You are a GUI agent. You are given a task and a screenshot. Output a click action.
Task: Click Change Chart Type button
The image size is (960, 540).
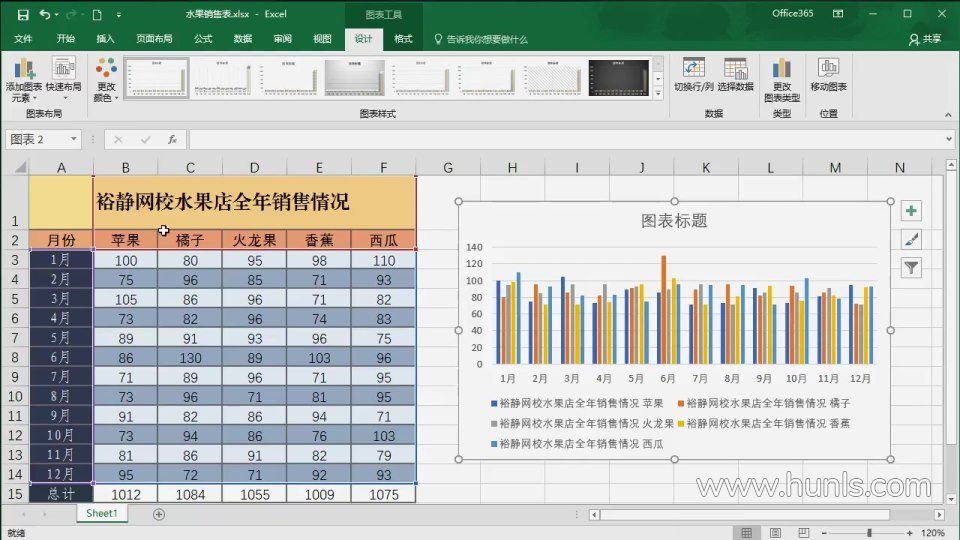coord(782,79)
